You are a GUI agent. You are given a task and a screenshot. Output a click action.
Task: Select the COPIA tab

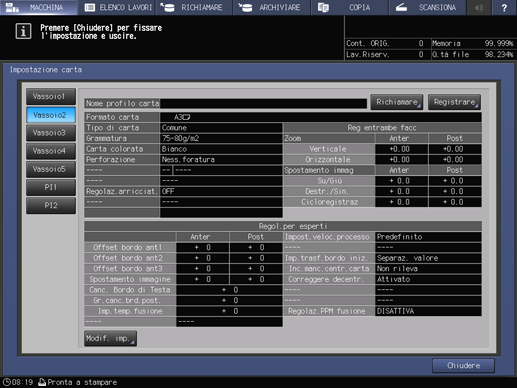pos(349,7)
